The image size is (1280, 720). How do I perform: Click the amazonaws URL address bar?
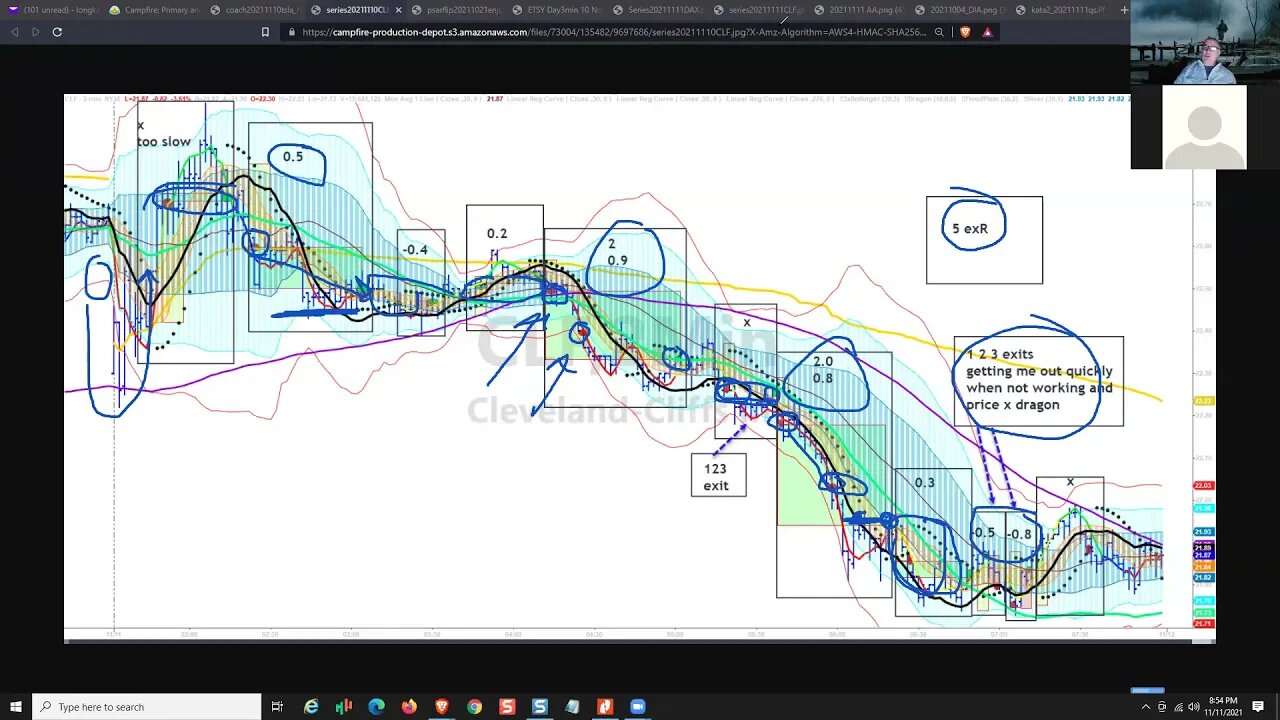[614, 32]
